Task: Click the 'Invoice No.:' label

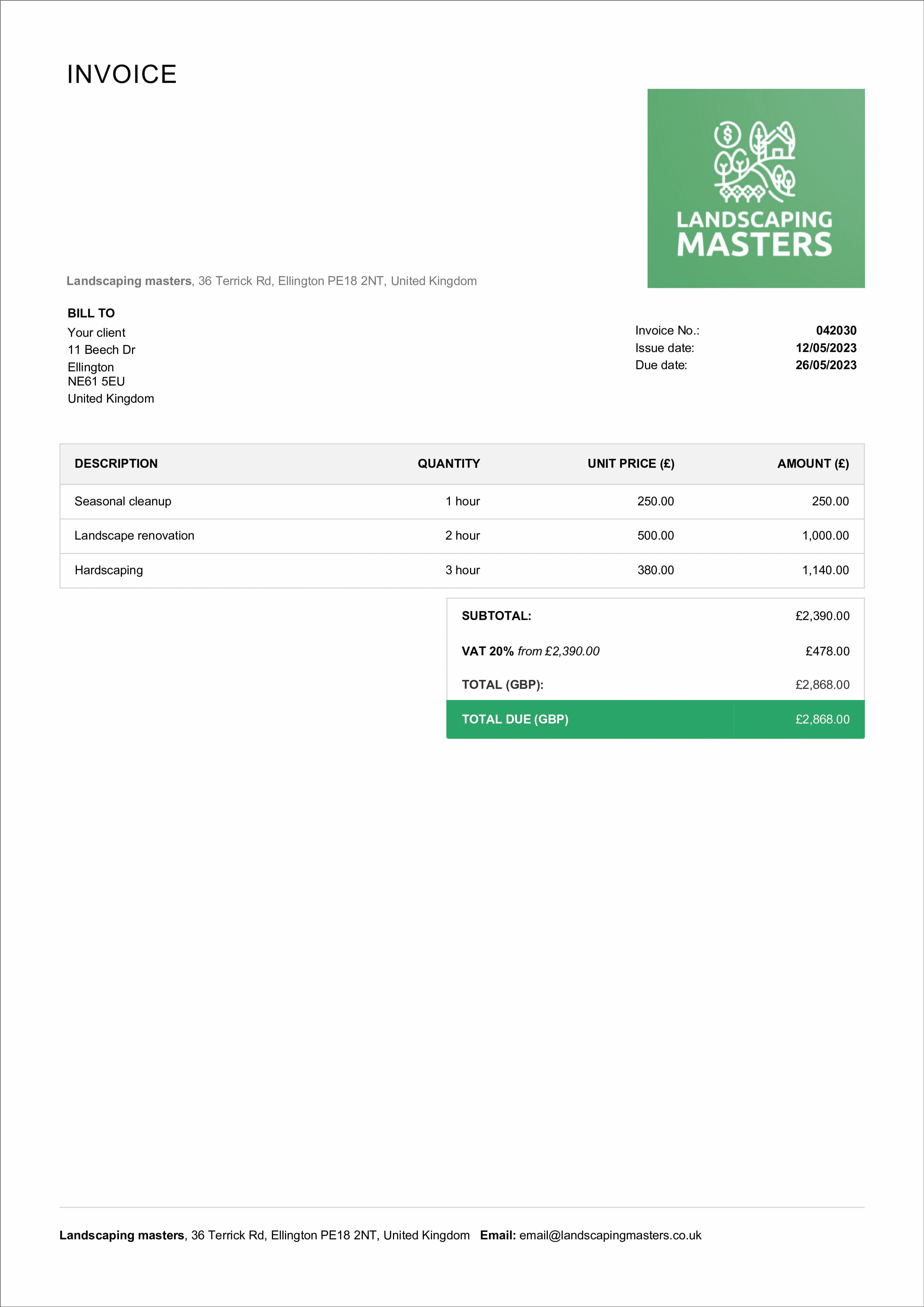Action: (667, 331)
